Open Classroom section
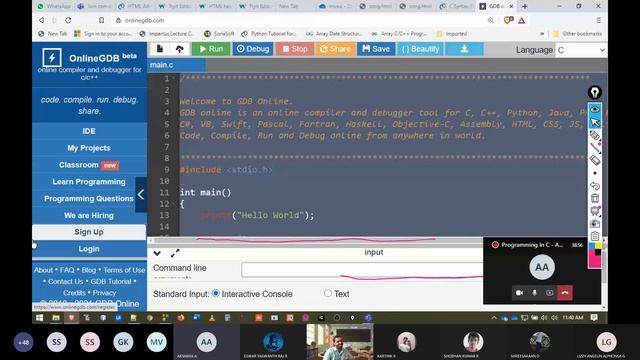The width and height of the screenshot is (640, 360). pyautogui.click(x=89, y=165)
